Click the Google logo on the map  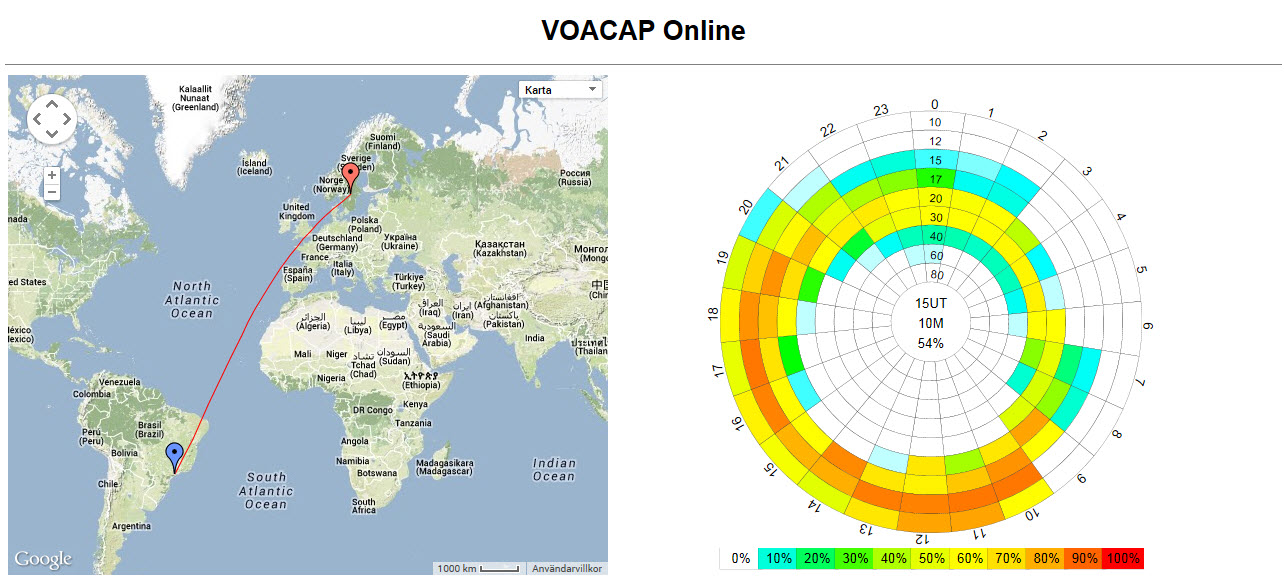42,559
